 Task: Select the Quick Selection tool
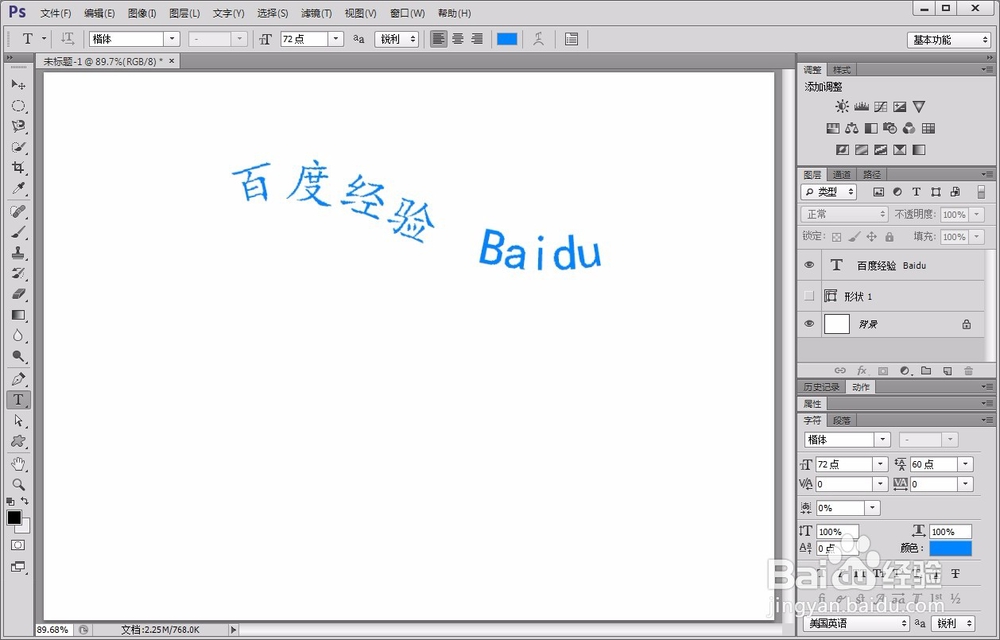click(x=18, y=147)
